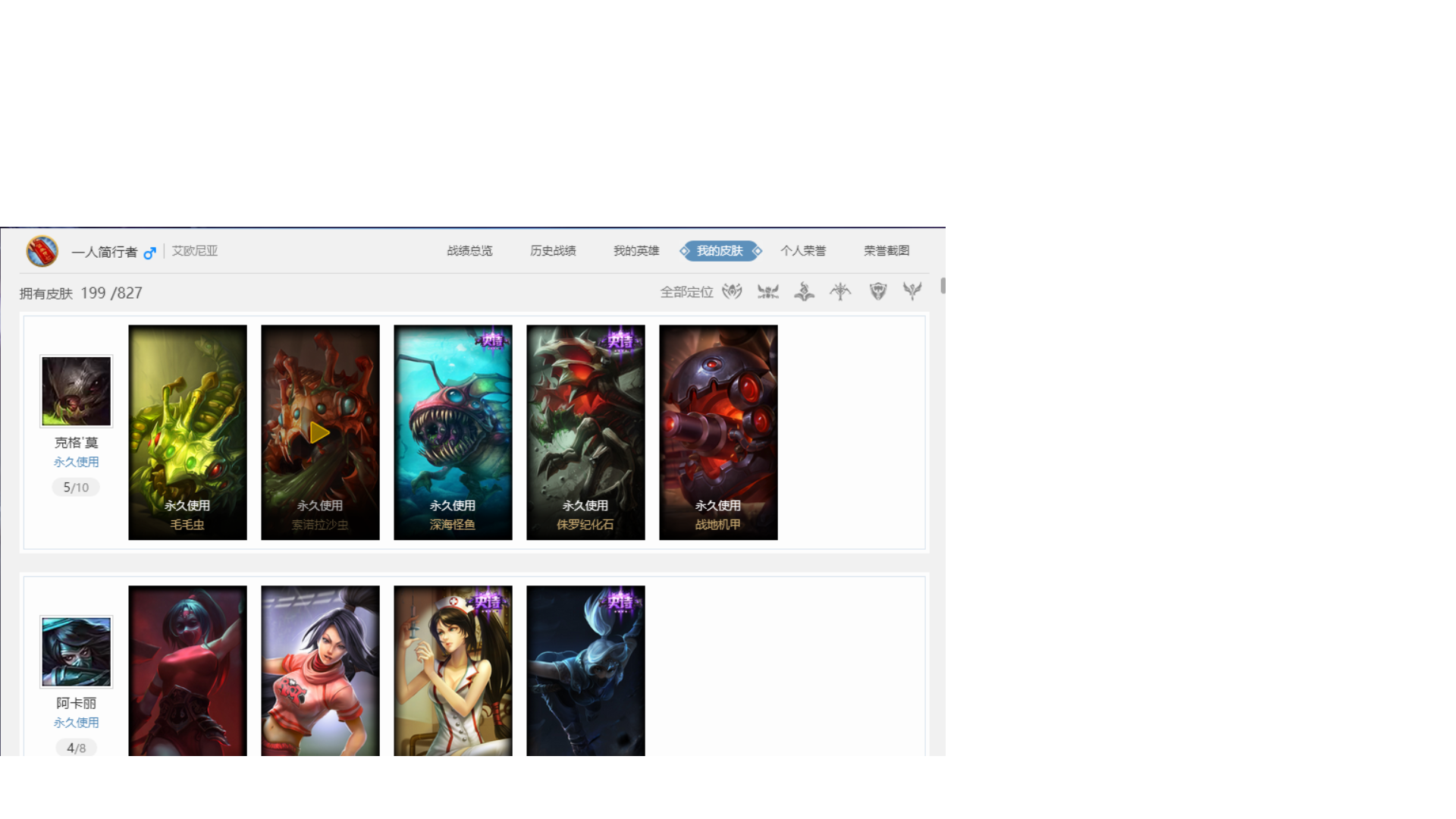This screenshot has height=819, width=1456.
Task: Open the 历史战绩 tab
Action: tap(553, 251)
